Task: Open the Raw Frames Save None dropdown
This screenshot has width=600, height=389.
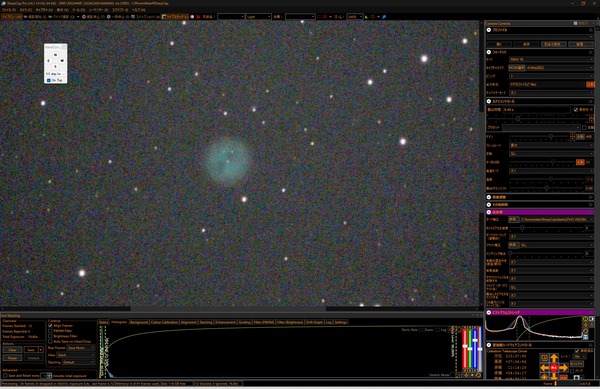Action: tap(80, 348)
